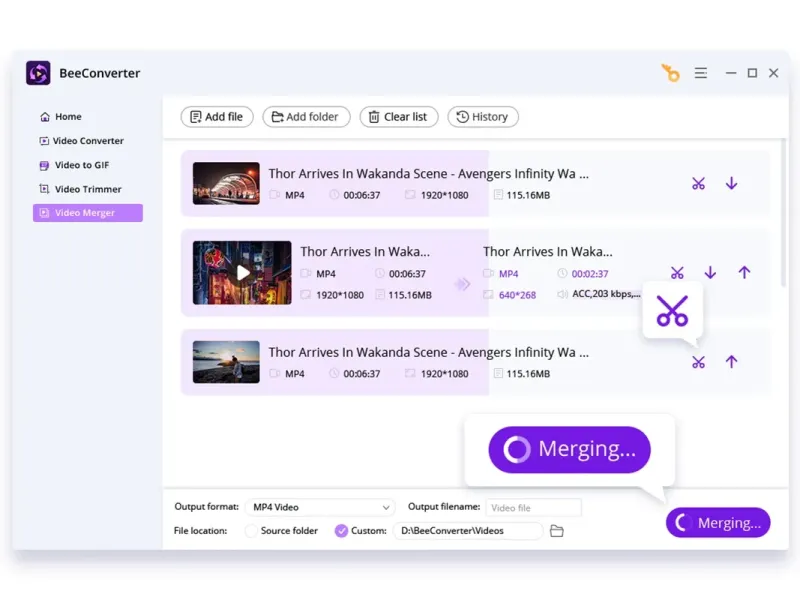Click the bottom-right Merging button
This screenshot has height=600, width=800.
pyautogui.click(x=718, y=522)
